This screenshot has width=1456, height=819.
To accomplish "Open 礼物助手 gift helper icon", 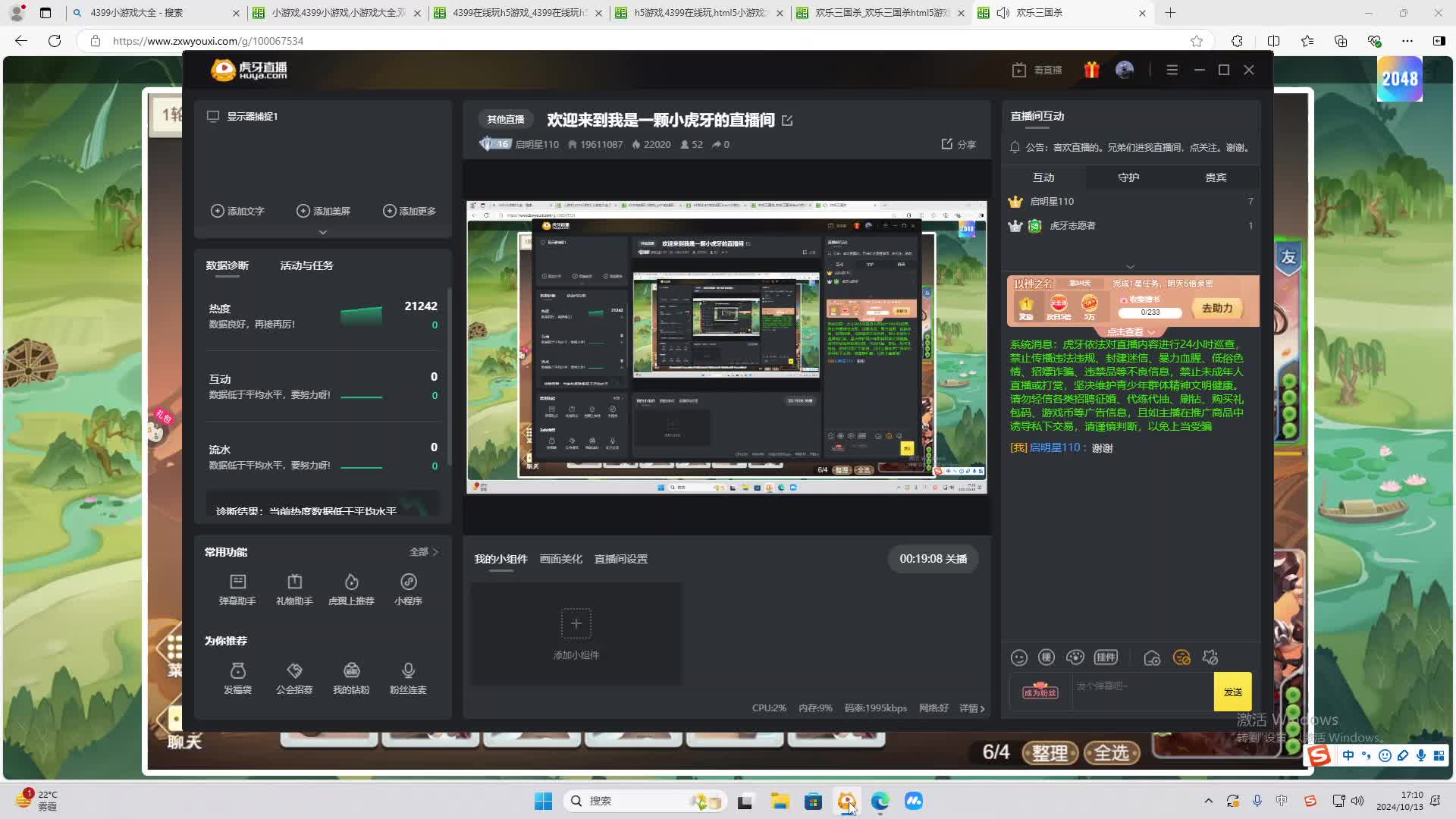I will coord(294,582).
